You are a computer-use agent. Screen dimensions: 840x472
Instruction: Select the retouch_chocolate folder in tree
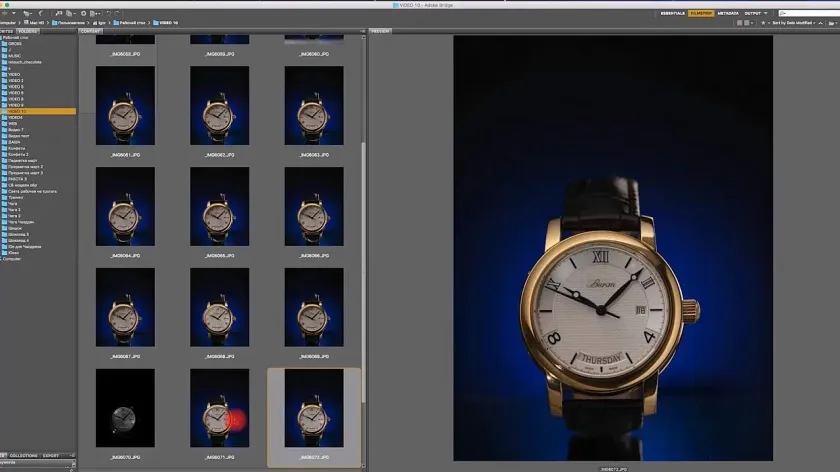pos(24,61)
